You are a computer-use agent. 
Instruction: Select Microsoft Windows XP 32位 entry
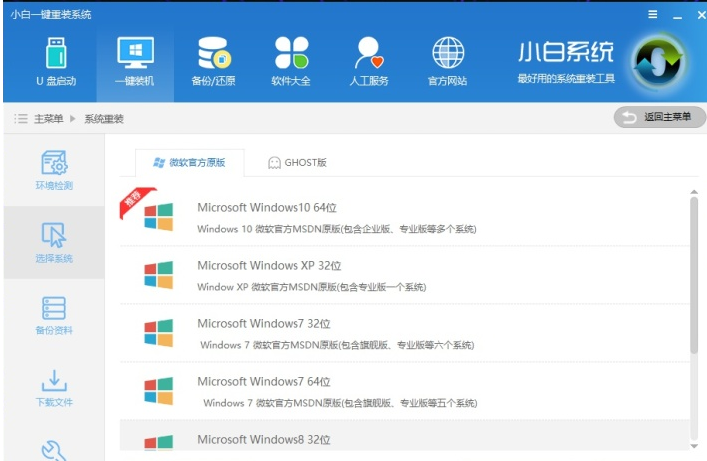click(x=404, y=275)
